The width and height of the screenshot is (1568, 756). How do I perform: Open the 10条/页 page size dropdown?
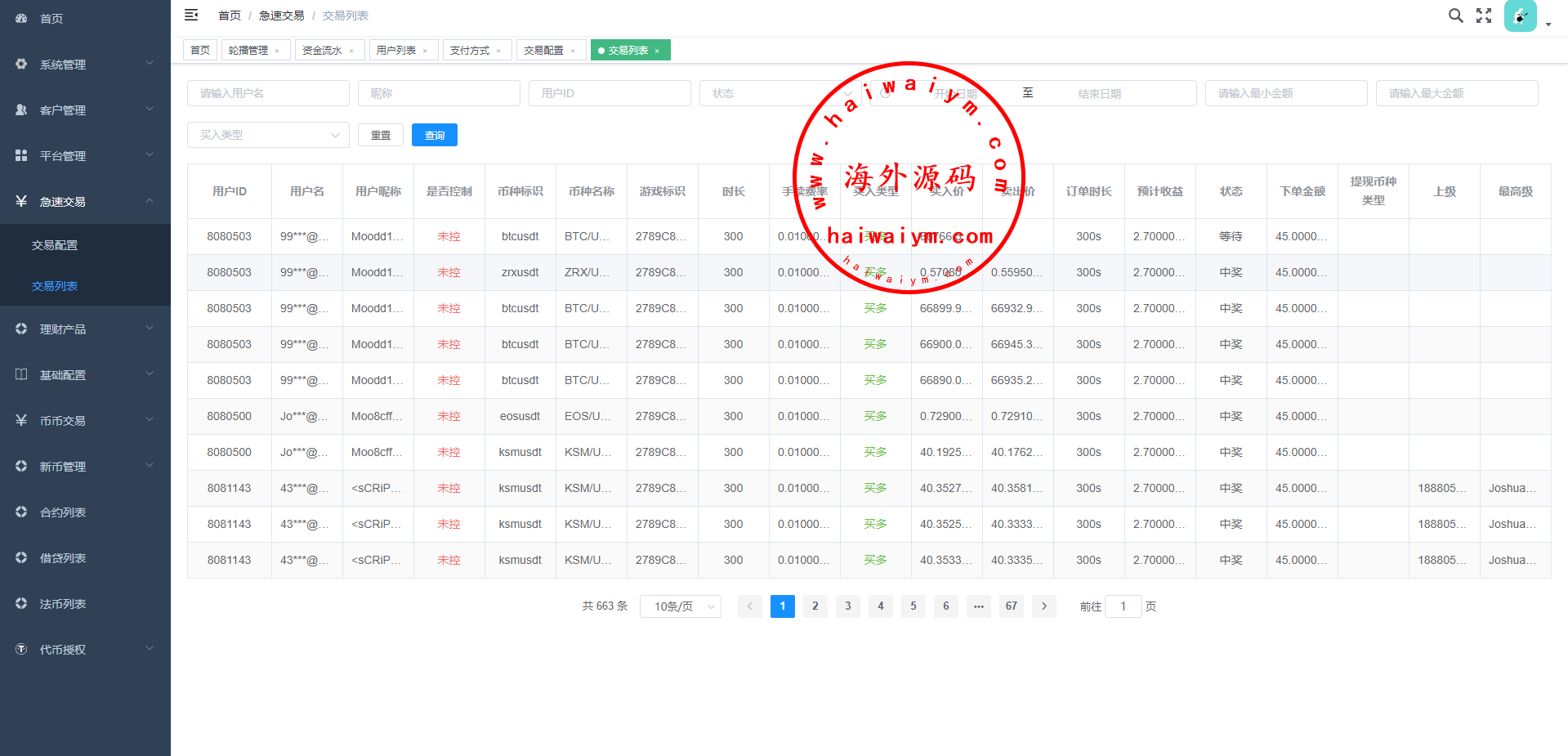coord(680,606)
